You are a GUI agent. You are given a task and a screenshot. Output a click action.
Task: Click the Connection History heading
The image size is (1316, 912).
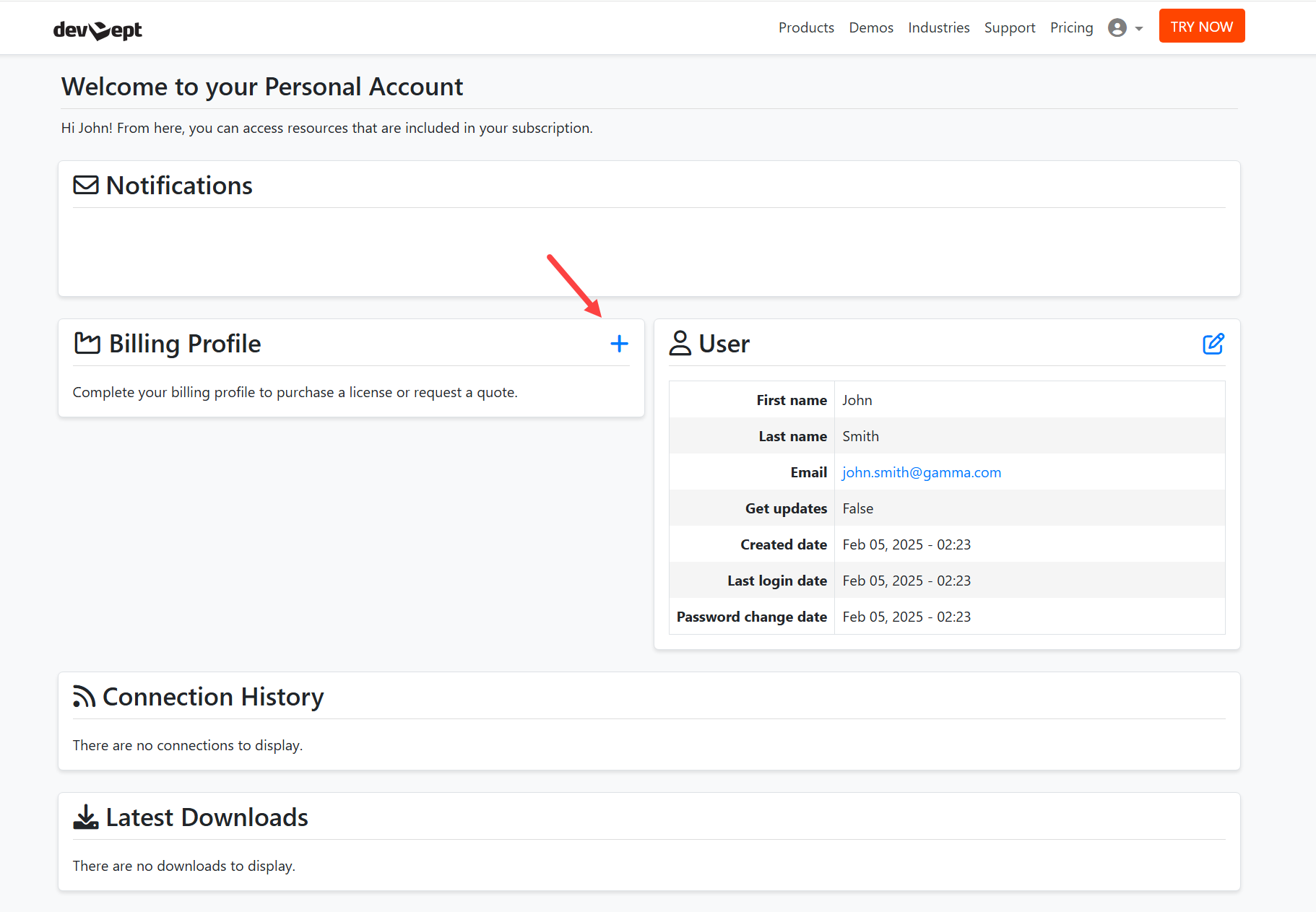coord(213,697)
